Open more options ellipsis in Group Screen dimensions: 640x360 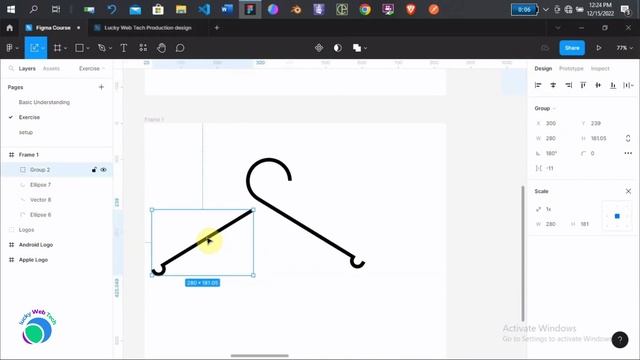tap(628, 153)
